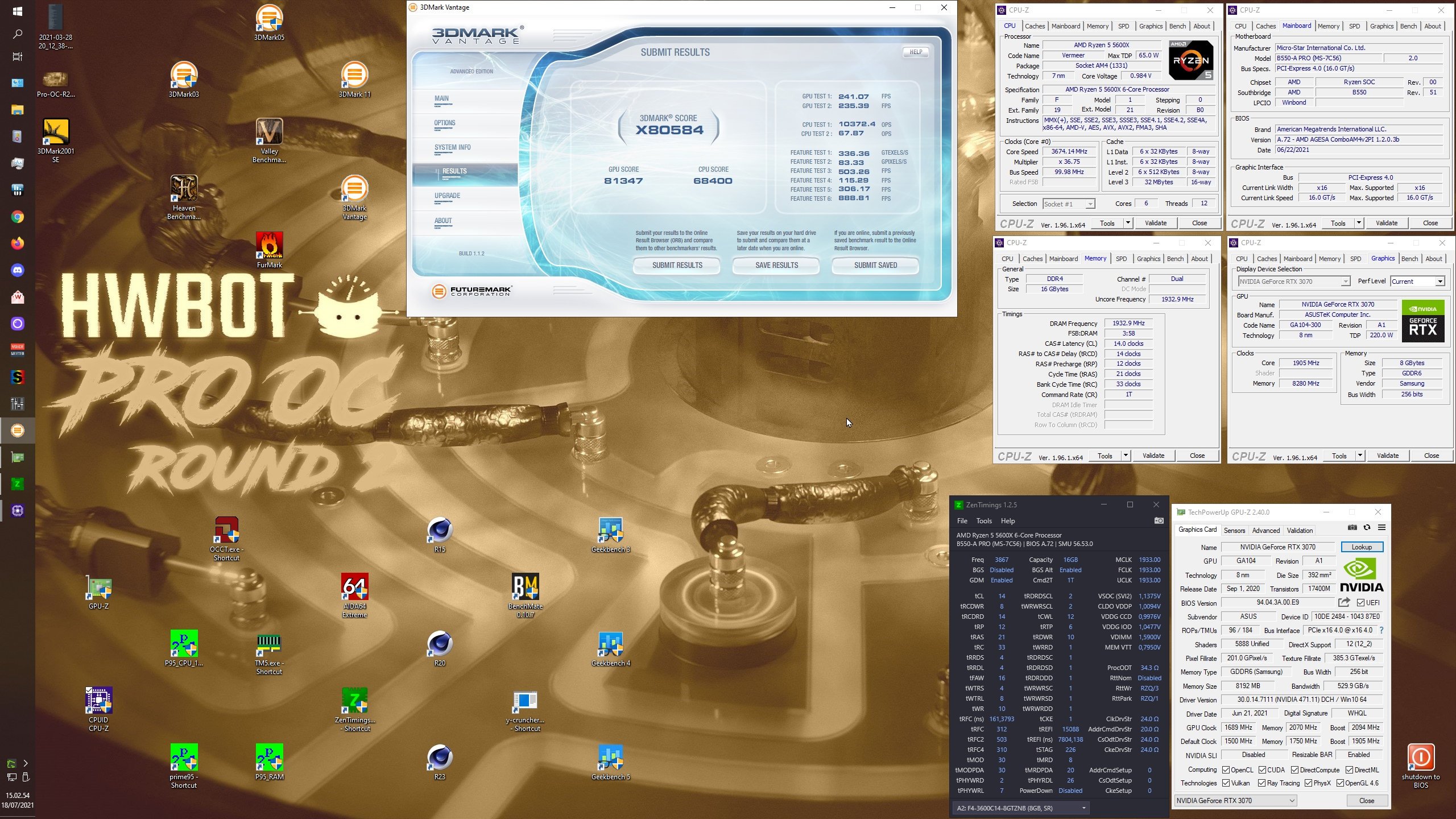
Task: Click Submit Saved button in 3DMark Vantage
Action: tap(875, 266)
